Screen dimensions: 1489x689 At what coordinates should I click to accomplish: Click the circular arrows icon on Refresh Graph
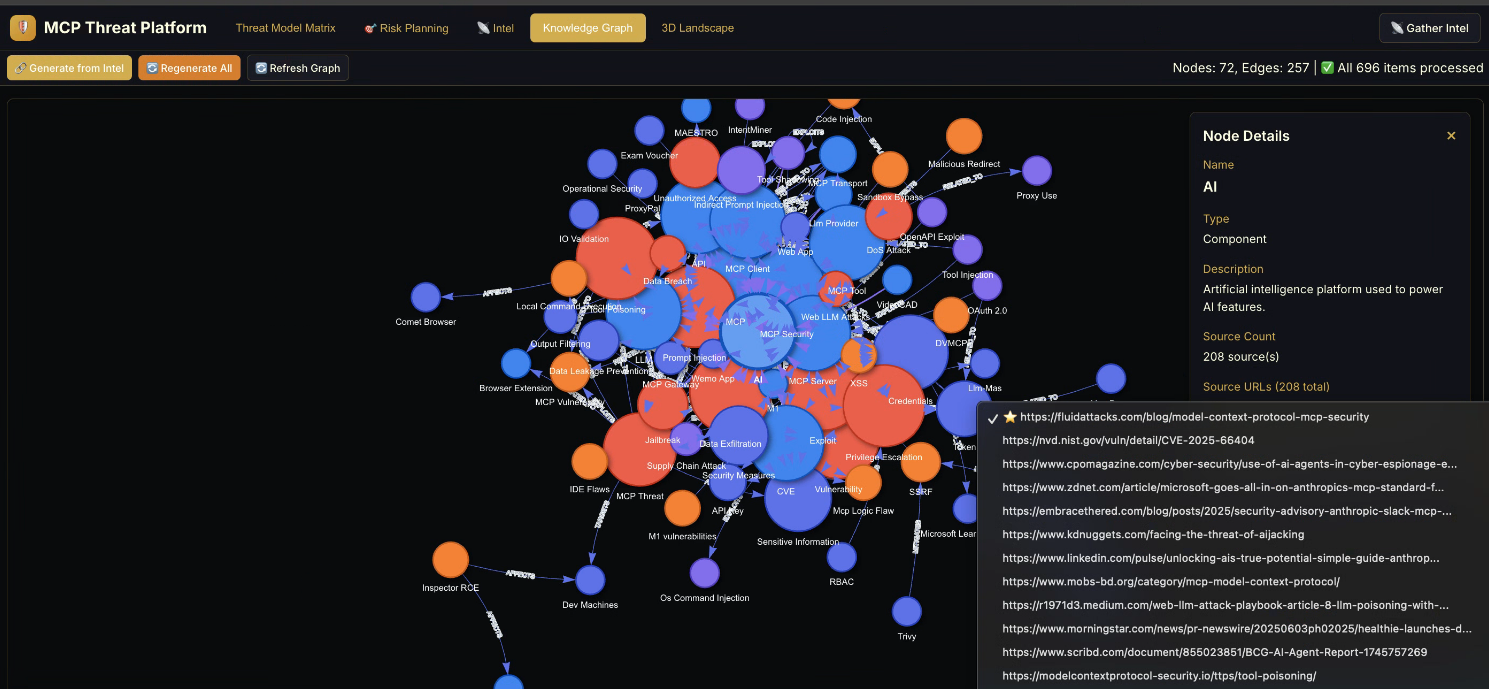point(261,67)
